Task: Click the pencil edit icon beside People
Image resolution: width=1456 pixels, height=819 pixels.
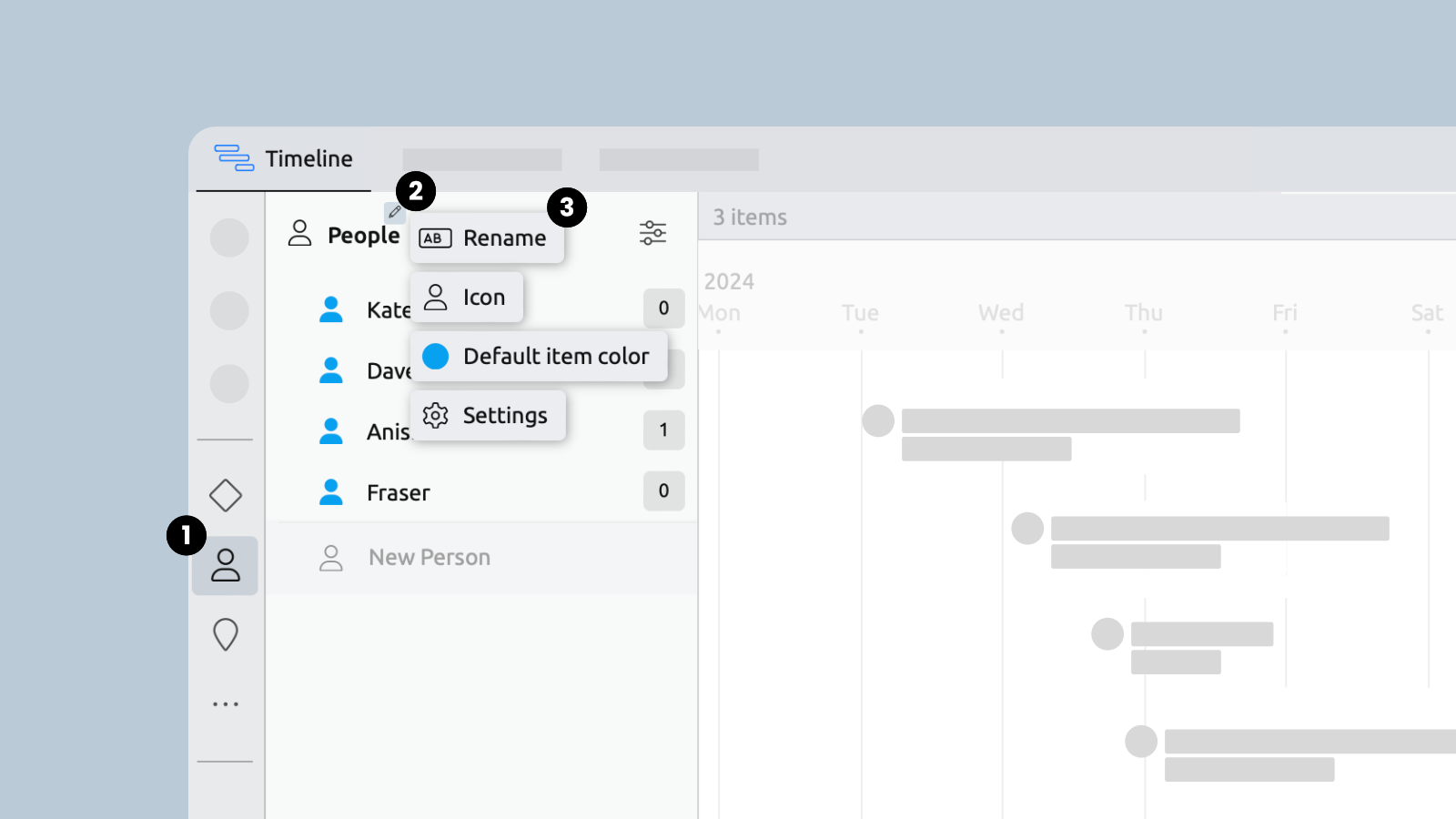Action: (x=395, y=212)
